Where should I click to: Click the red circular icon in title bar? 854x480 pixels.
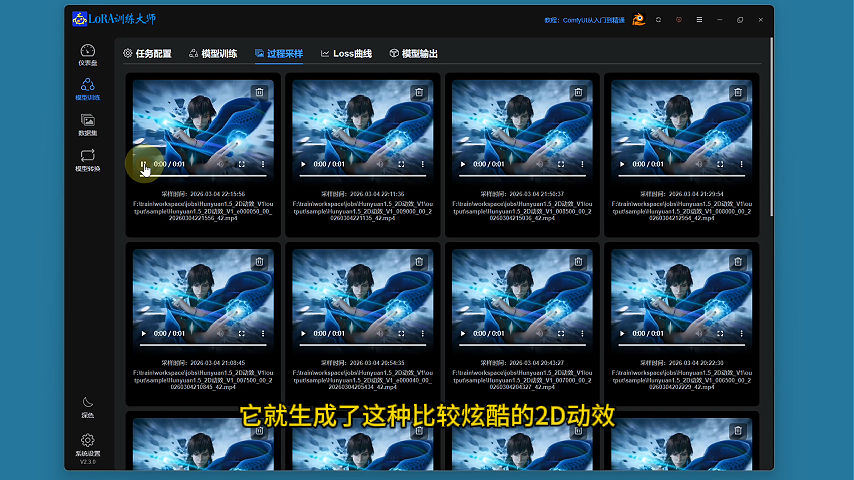click(679, 20)
